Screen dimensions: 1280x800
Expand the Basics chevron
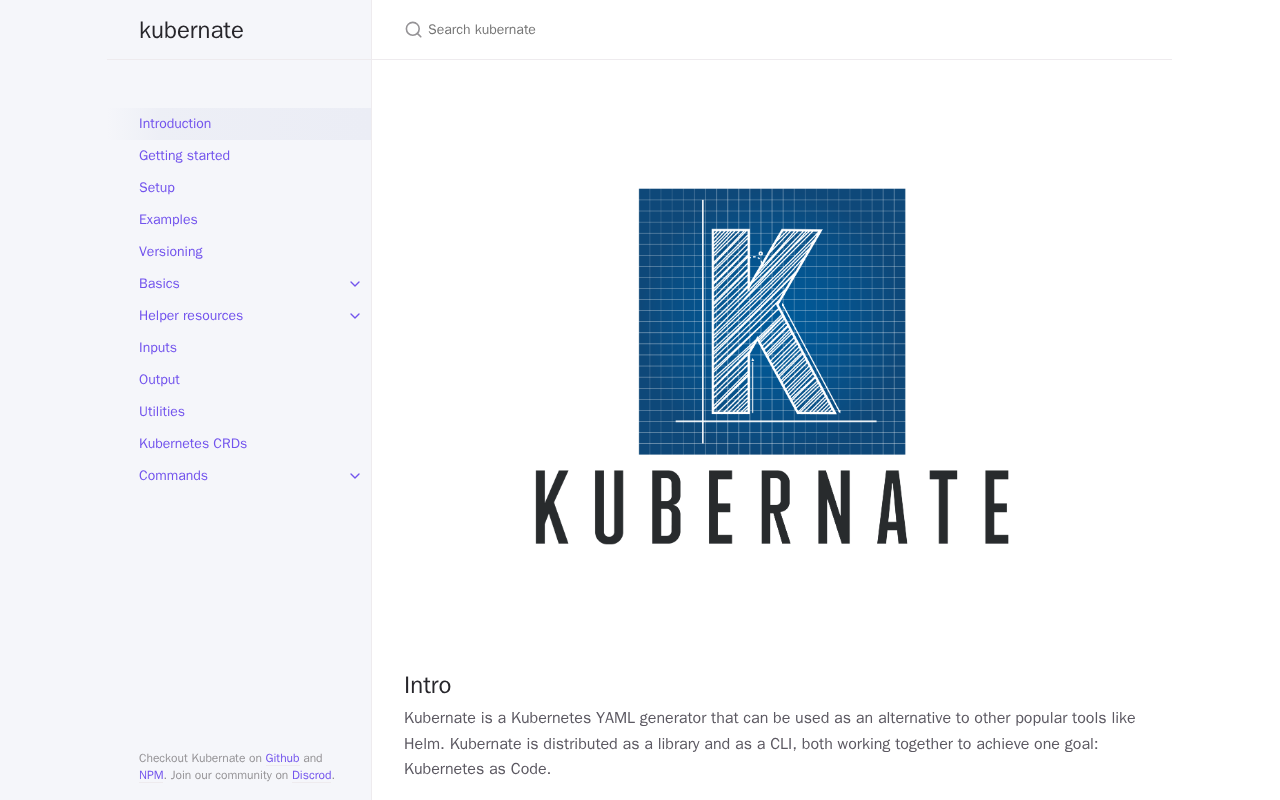coord(355,284)
